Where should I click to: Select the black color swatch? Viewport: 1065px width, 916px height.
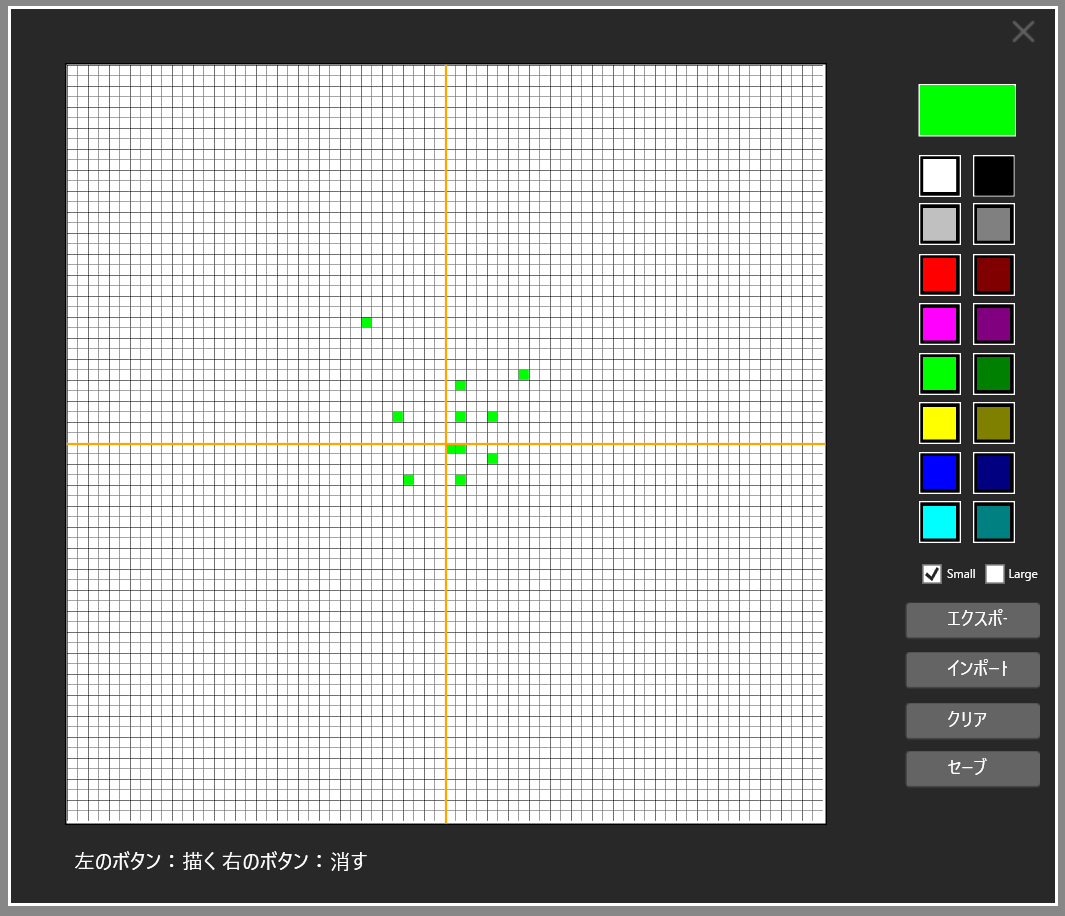994,176
